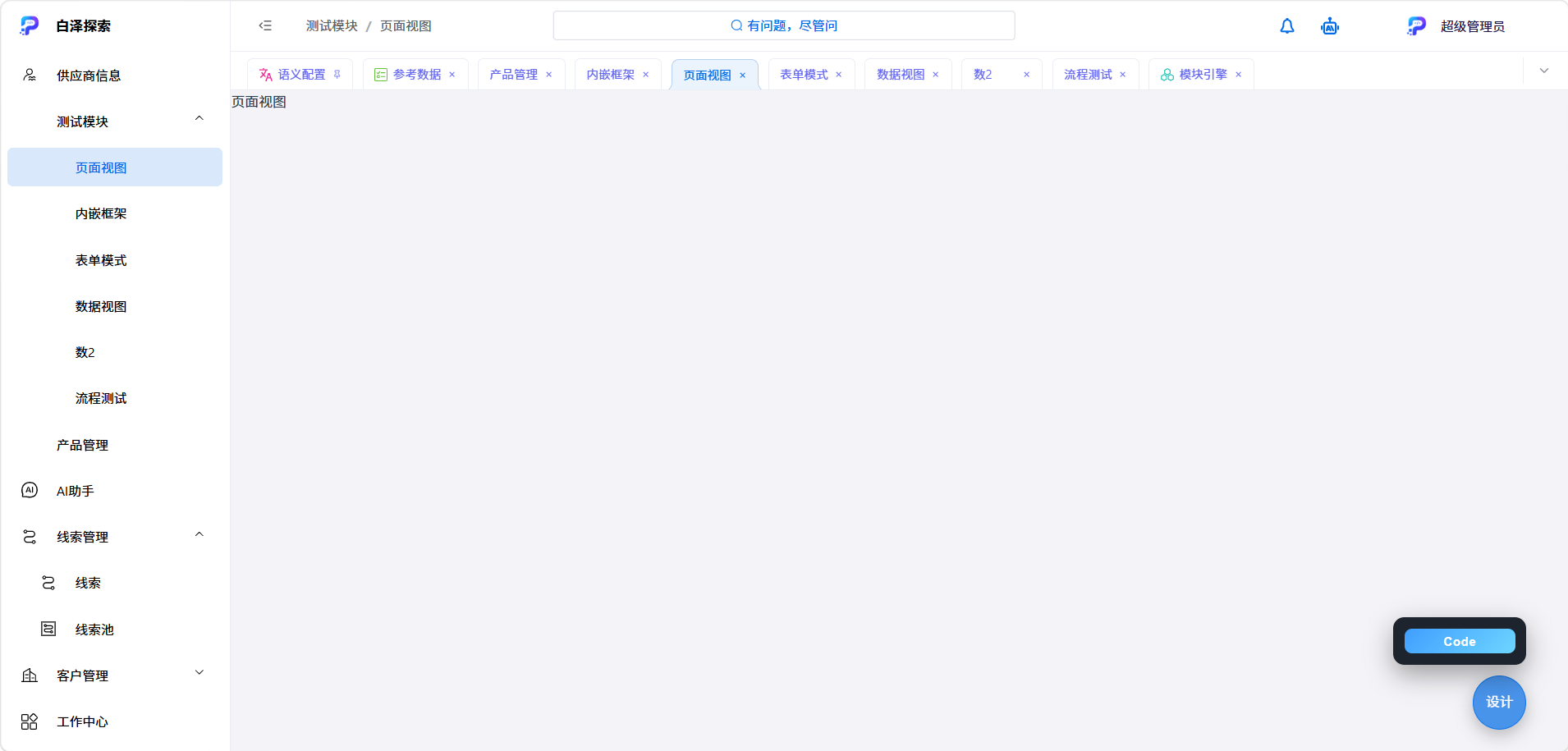
Task: Open the tab list dropdown chevron
Action: [1544, 71]
